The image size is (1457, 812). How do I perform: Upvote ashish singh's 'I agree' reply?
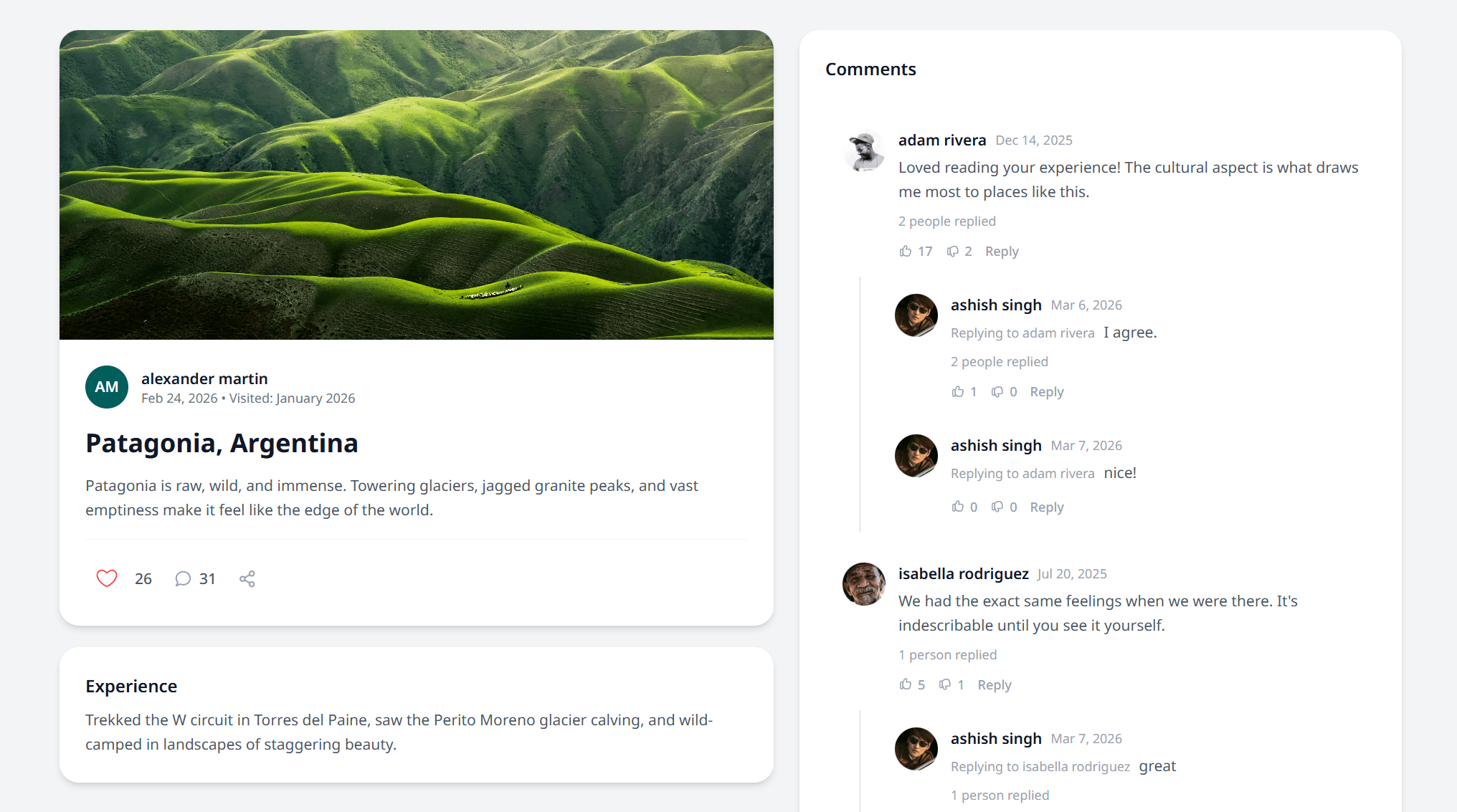pos(958,391)
